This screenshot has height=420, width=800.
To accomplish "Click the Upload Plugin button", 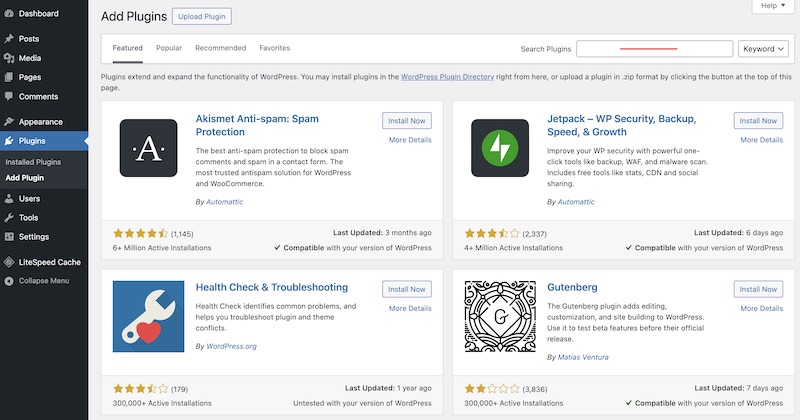I will click(x=202, y=16).
